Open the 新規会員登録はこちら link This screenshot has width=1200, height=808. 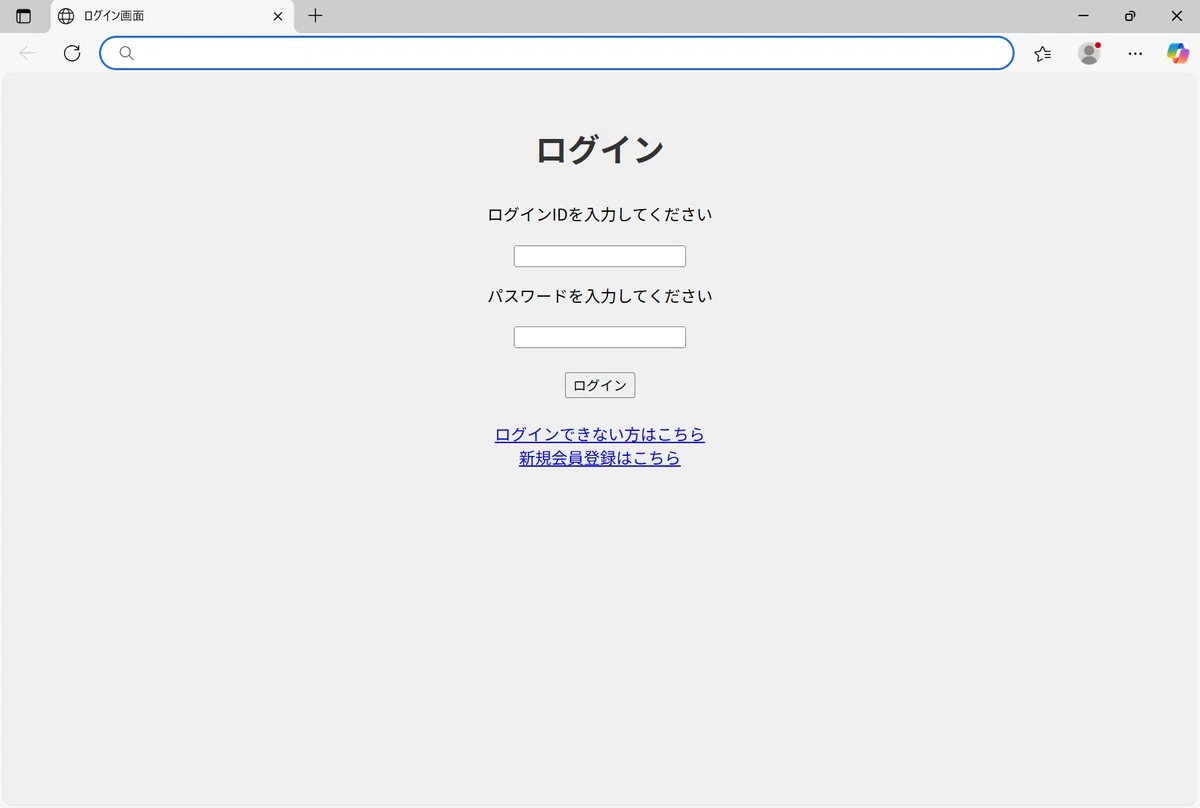pos(600,458)
